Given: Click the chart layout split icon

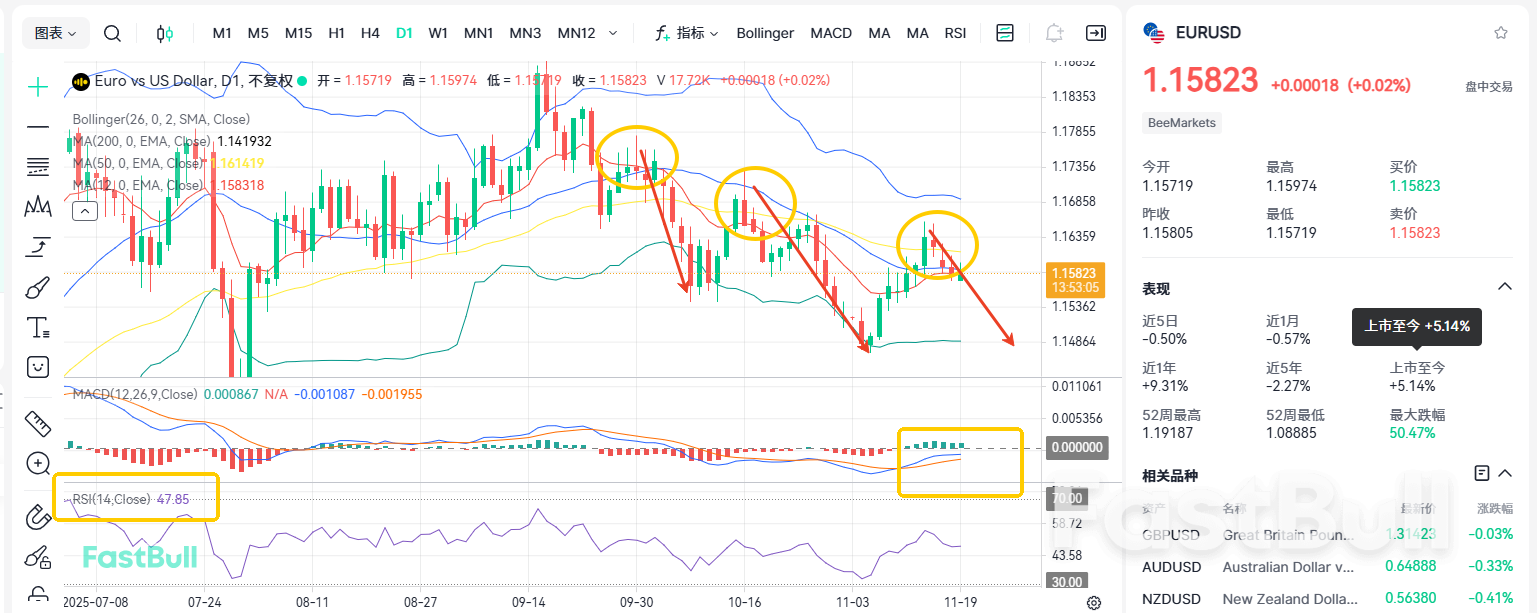Looking at the screenshot, I should (1004, 32).
